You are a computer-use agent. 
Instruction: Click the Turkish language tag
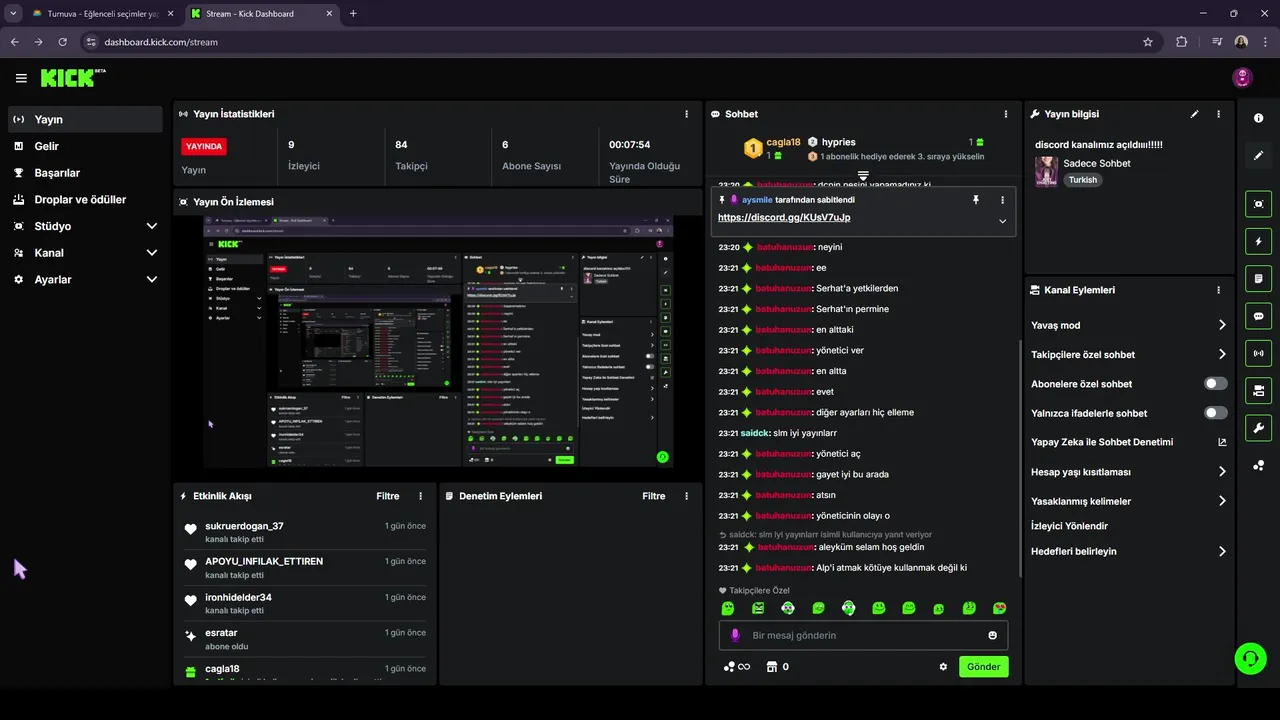tap(1082, 180)
